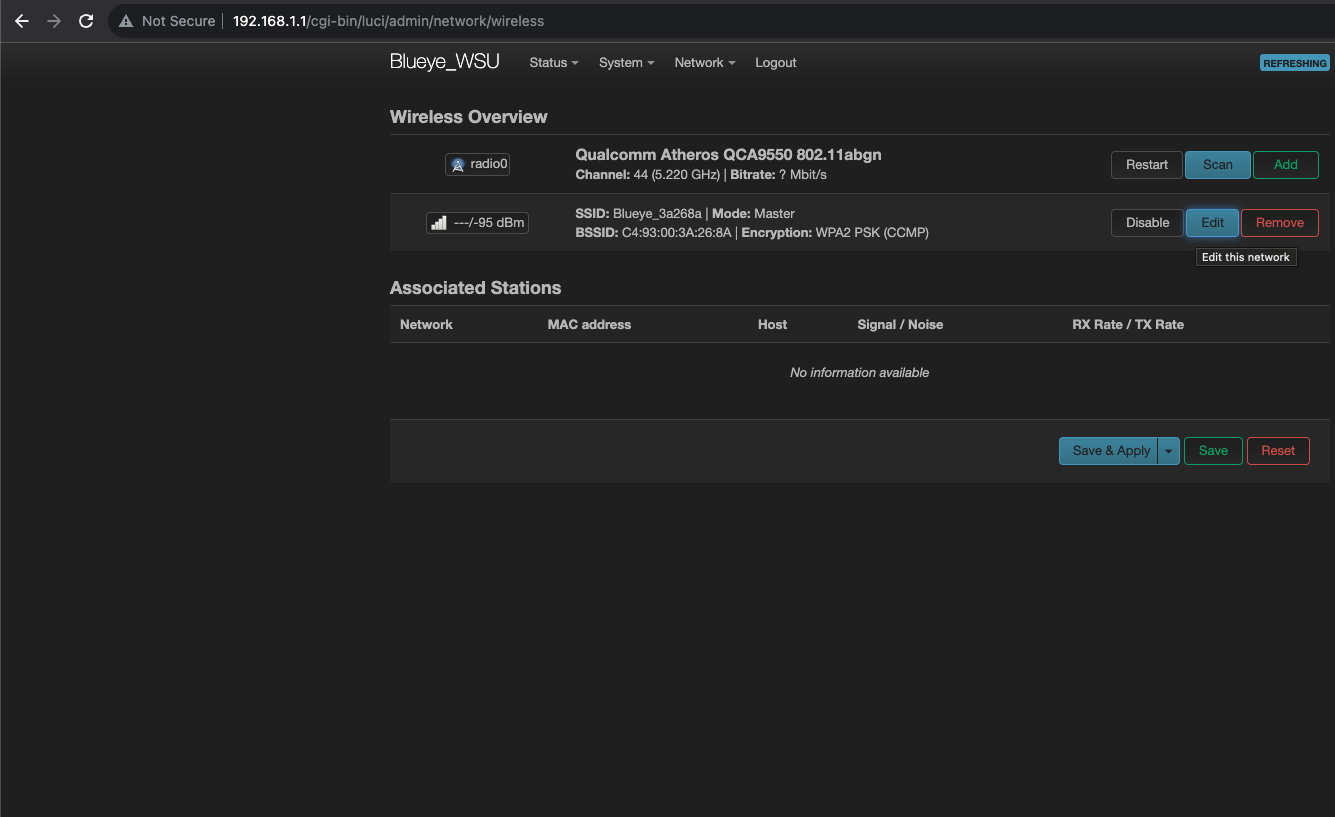Restart the radio0 wireless device
This screenshot has height=817, width=1335.
[1147, 165]
